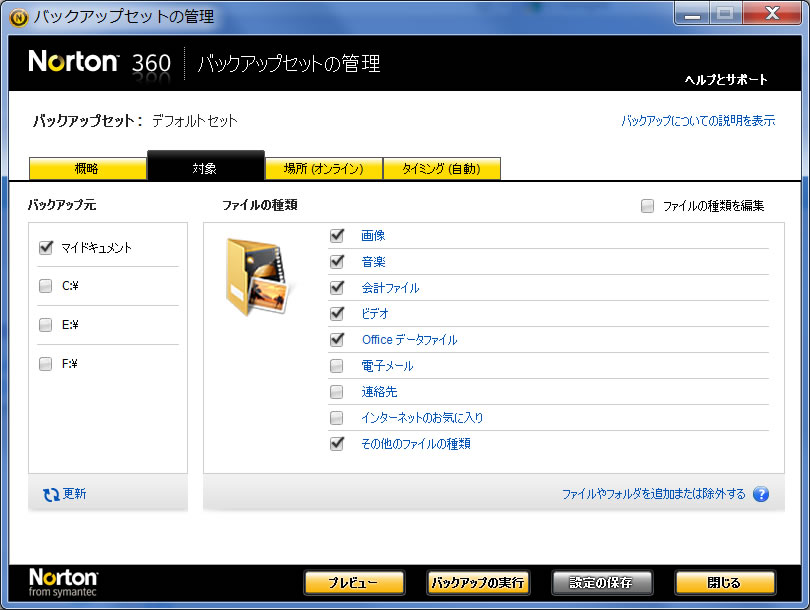Click the Norton icon in the title bar
This screenshot has width=810, height=610.
18,17
